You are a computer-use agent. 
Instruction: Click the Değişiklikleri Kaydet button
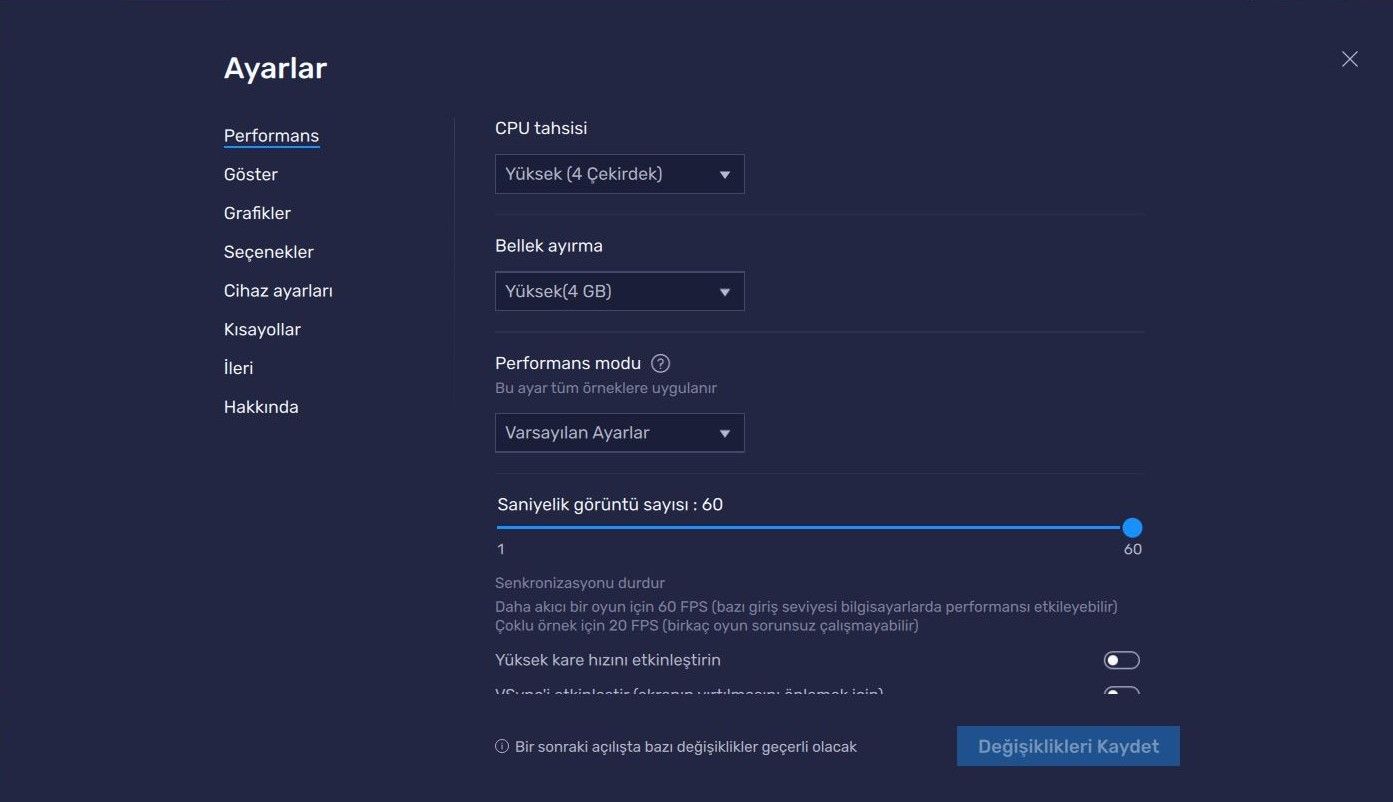[x=1068, y=747]
